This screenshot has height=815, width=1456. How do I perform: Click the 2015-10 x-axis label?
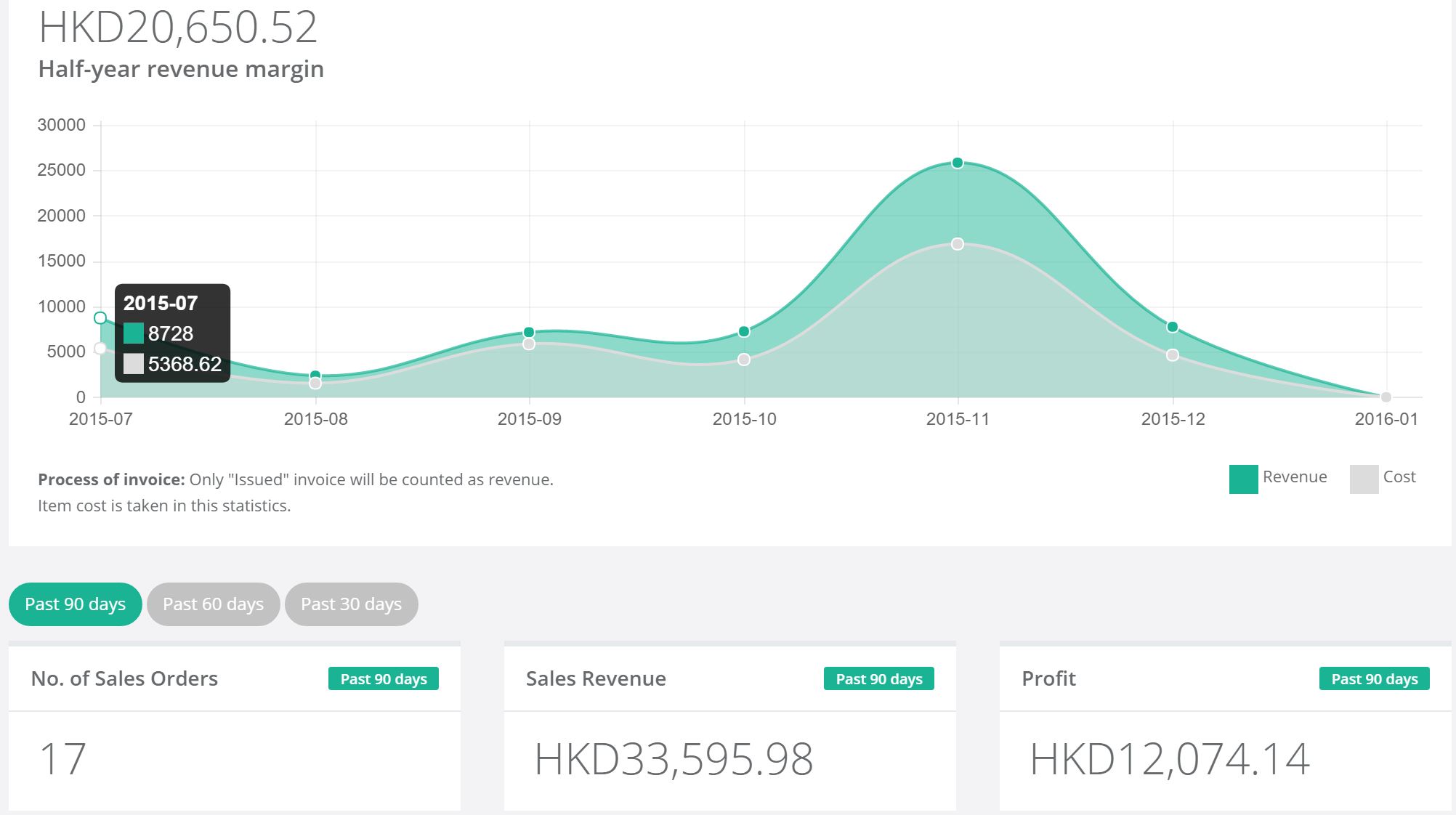(x=744, y=419)
